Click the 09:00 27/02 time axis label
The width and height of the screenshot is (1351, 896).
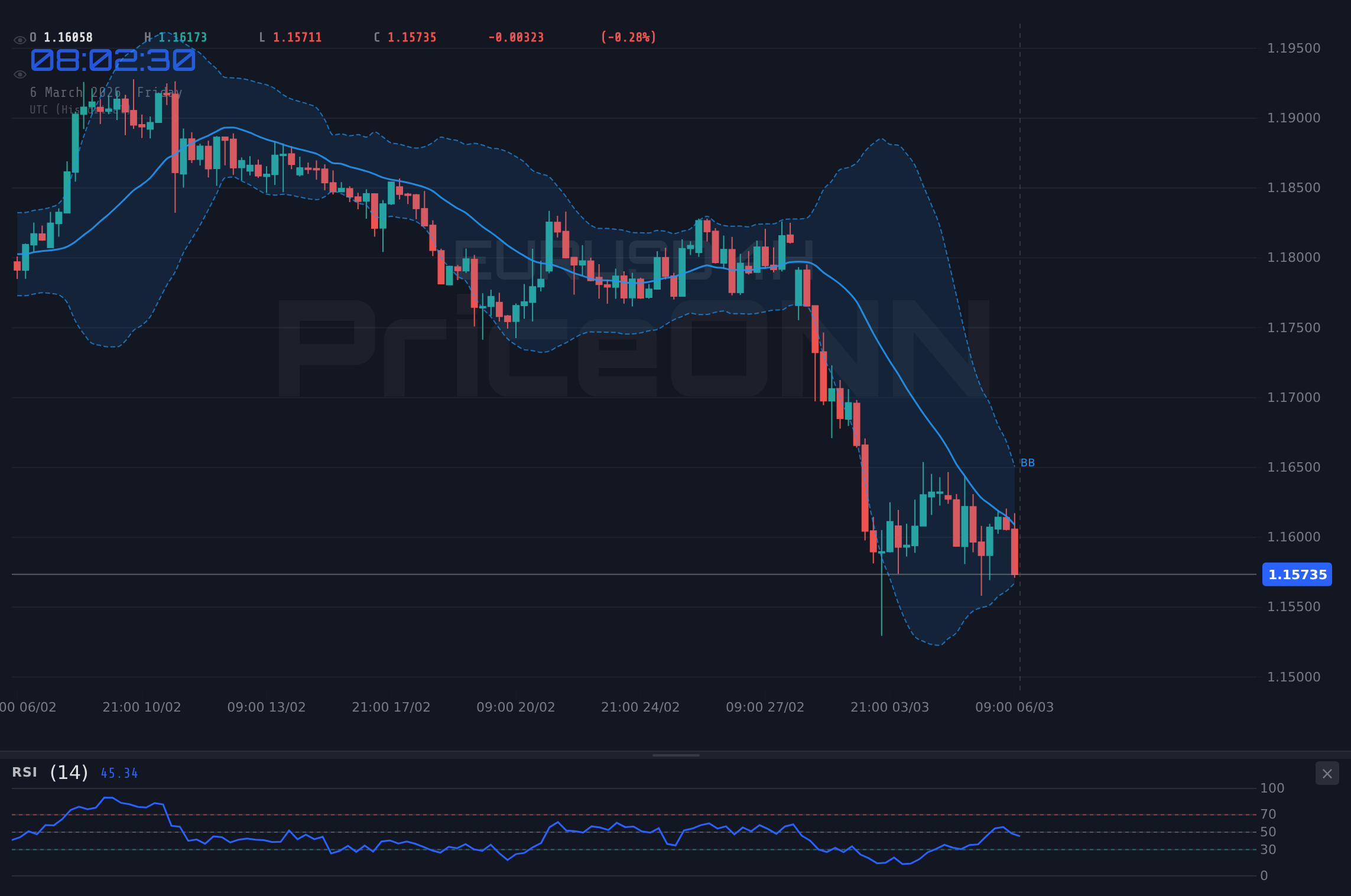pos(765,707)
